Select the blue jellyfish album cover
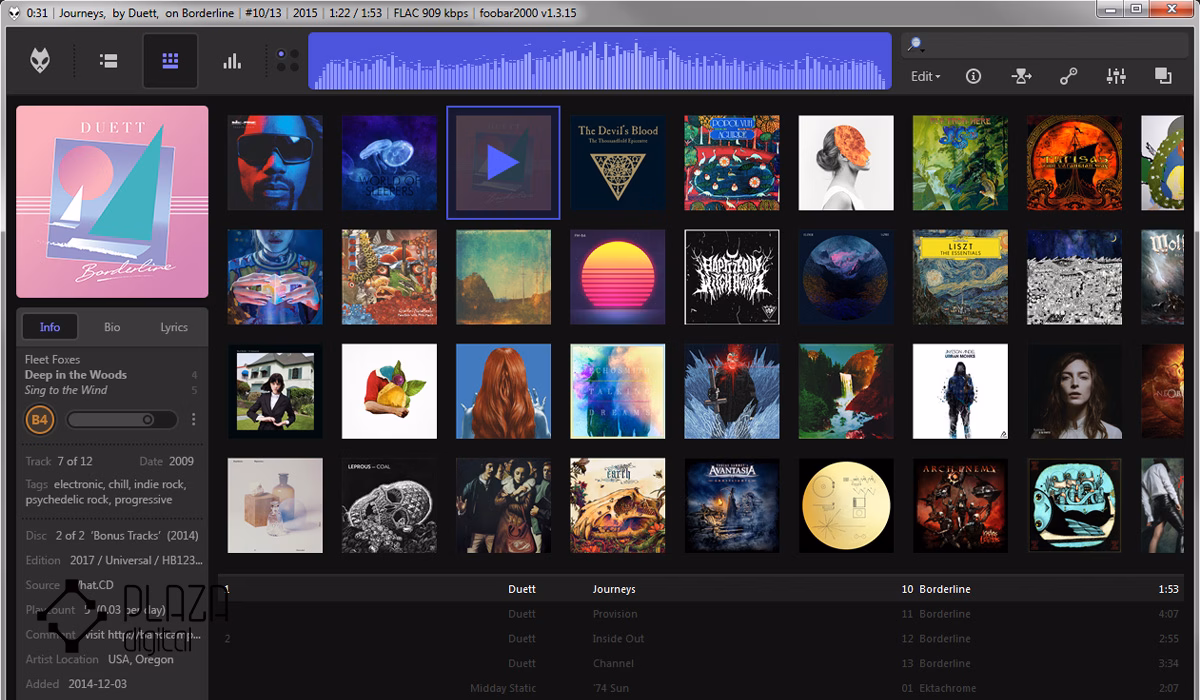 [x=390, y=163]
